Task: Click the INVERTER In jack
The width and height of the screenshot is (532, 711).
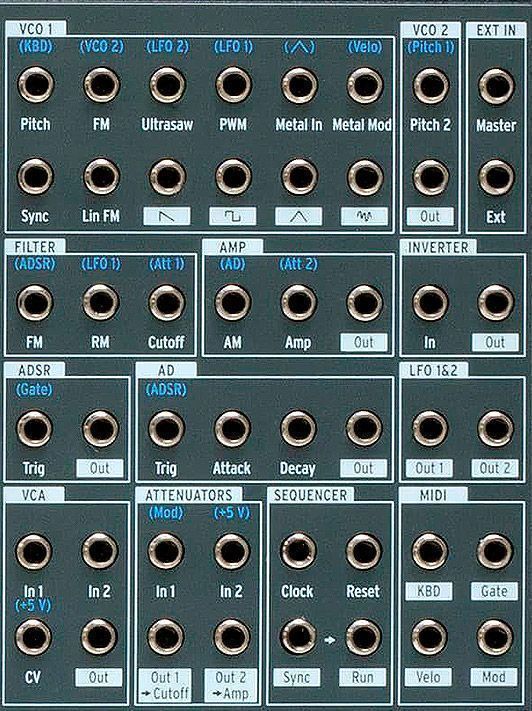Action: pos(430,302)
